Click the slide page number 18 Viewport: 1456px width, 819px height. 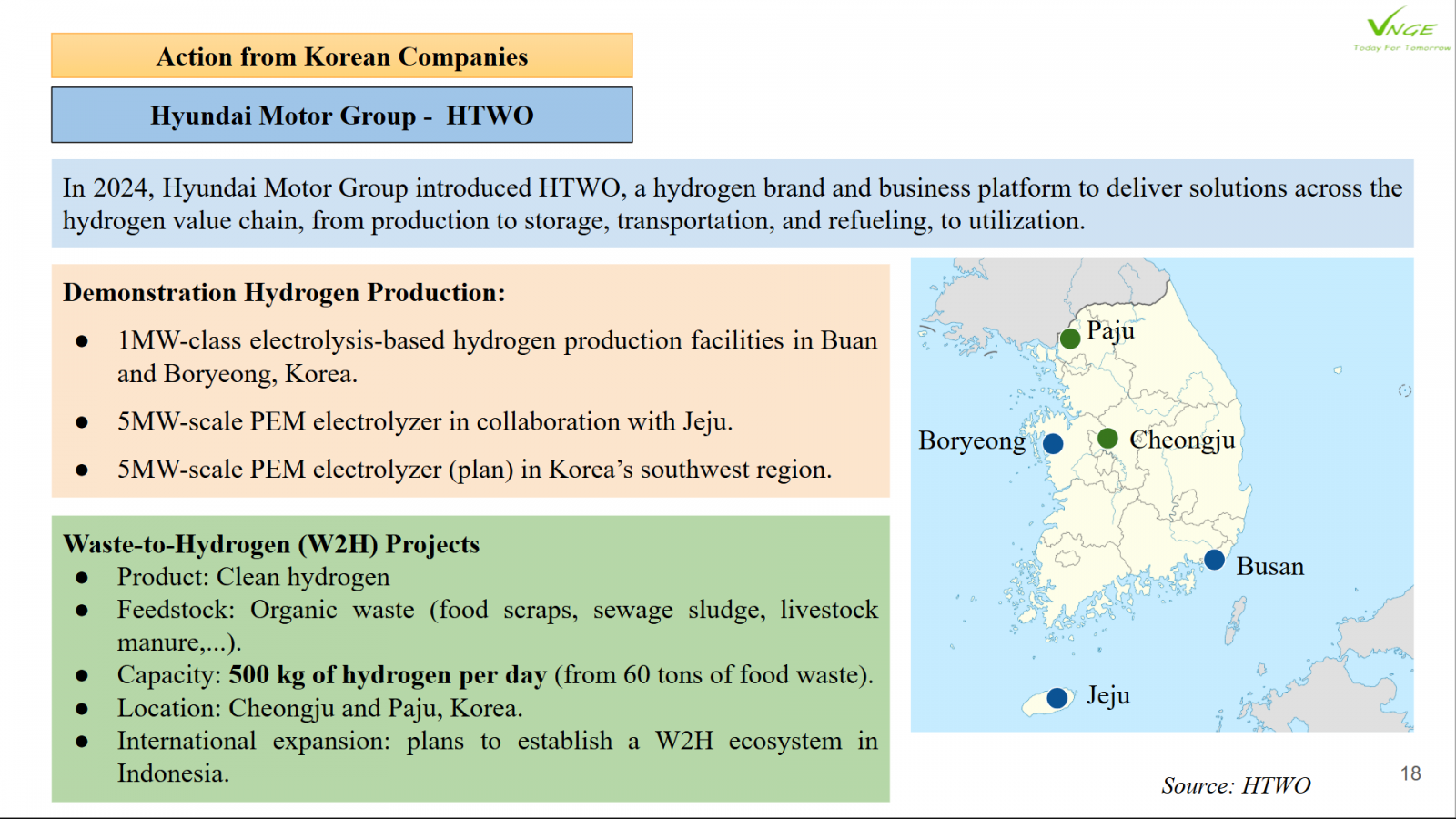1410,773
